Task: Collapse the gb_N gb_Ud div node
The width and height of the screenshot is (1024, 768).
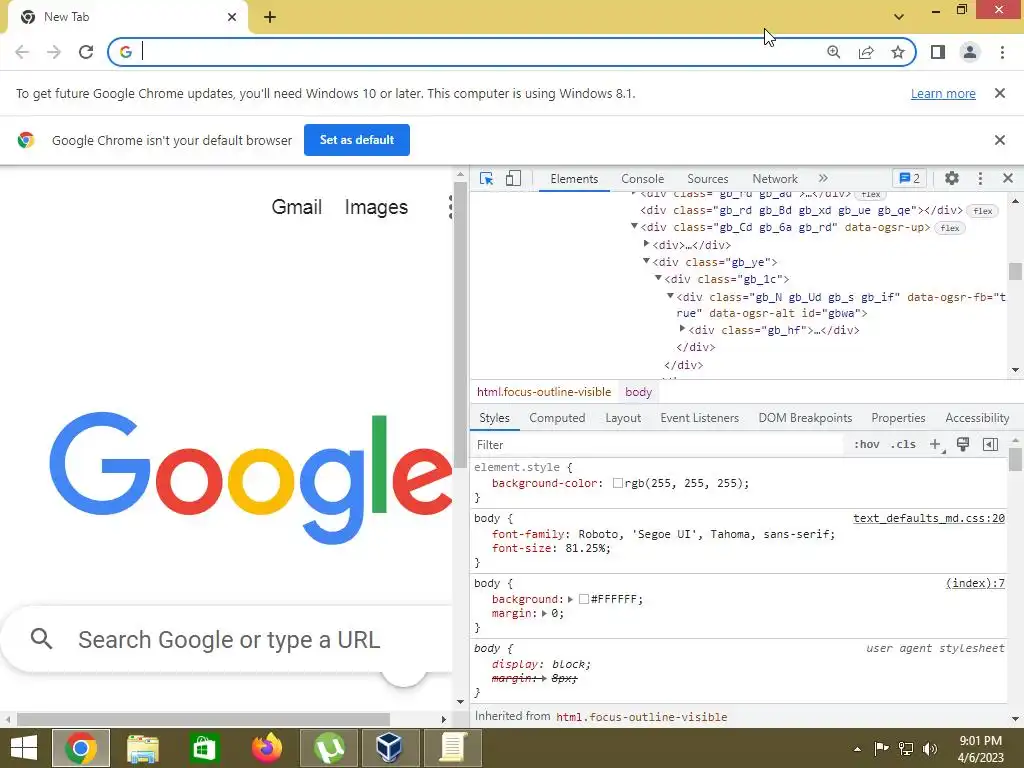Action: pos(670,296)
